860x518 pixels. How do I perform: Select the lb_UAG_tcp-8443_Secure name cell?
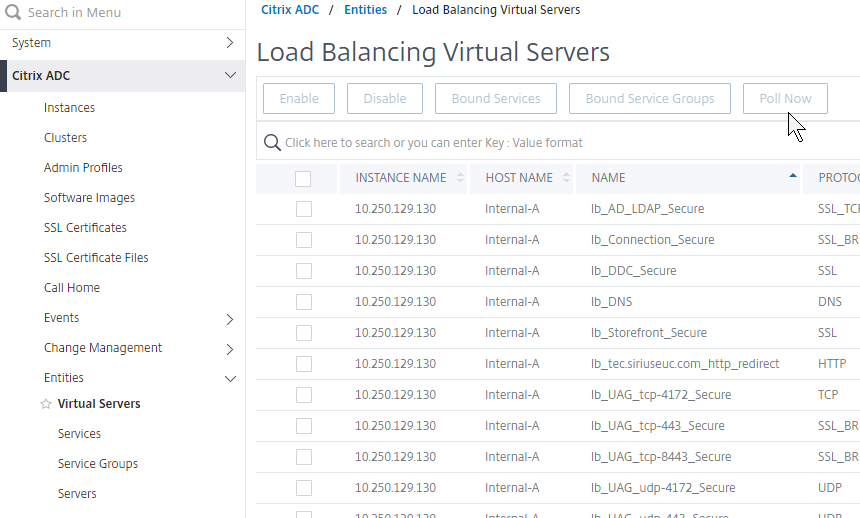[x=661, y=457]
